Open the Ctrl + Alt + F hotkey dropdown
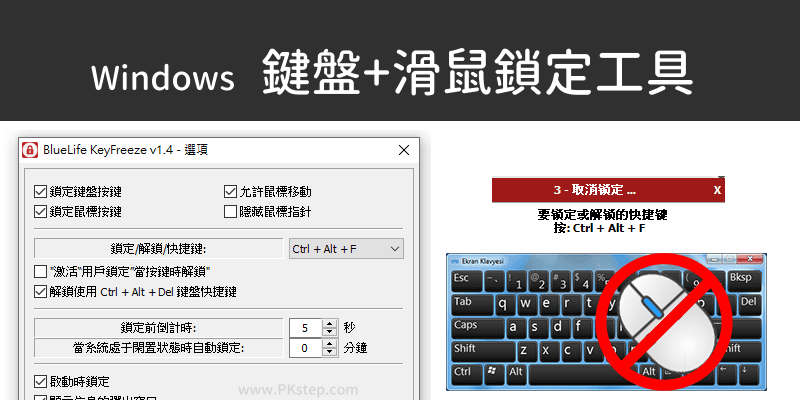The height and width of the screenshot is (400, 800). (346, 249)
